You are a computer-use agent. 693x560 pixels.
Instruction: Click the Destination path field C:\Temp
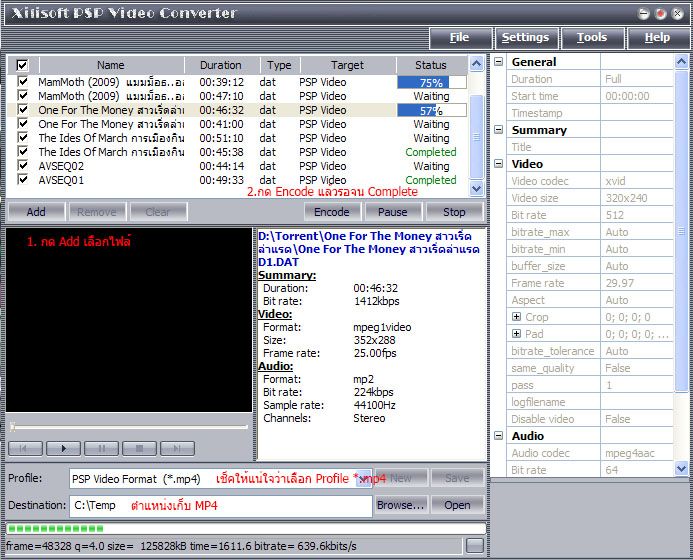click(221, 506)
